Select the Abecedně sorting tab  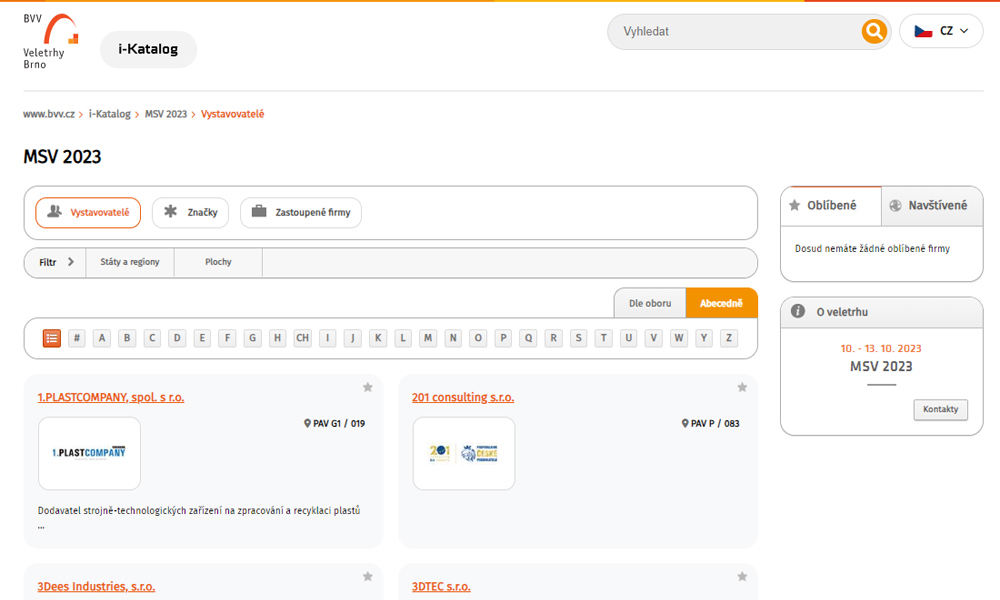(x=721, y=303)
